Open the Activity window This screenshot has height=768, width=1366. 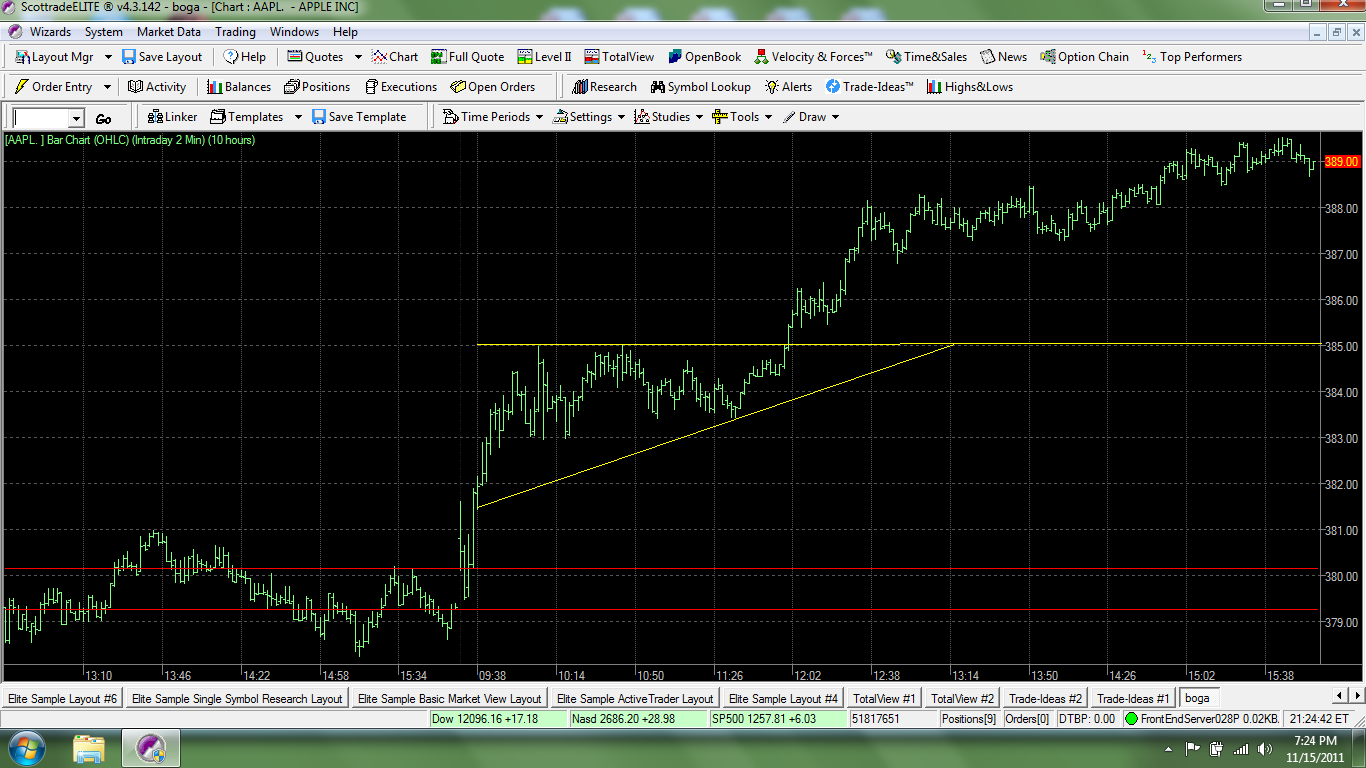coord(157,87)
